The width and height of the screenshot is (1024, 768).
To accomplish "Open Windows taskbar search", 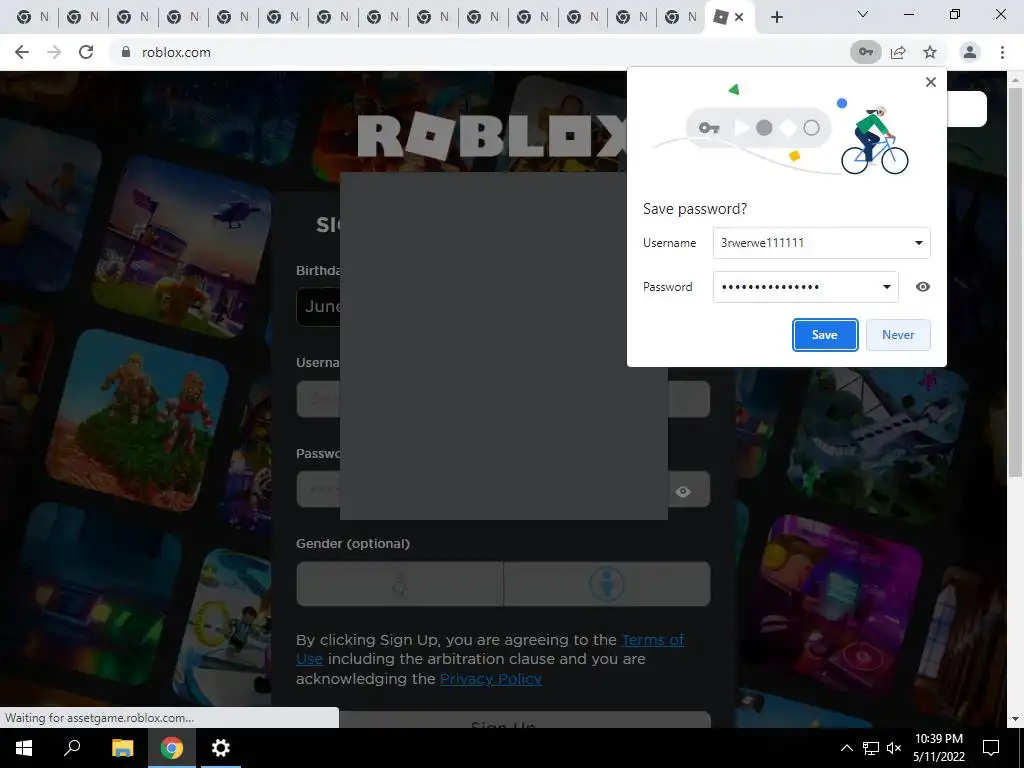I will click(72, 748).
